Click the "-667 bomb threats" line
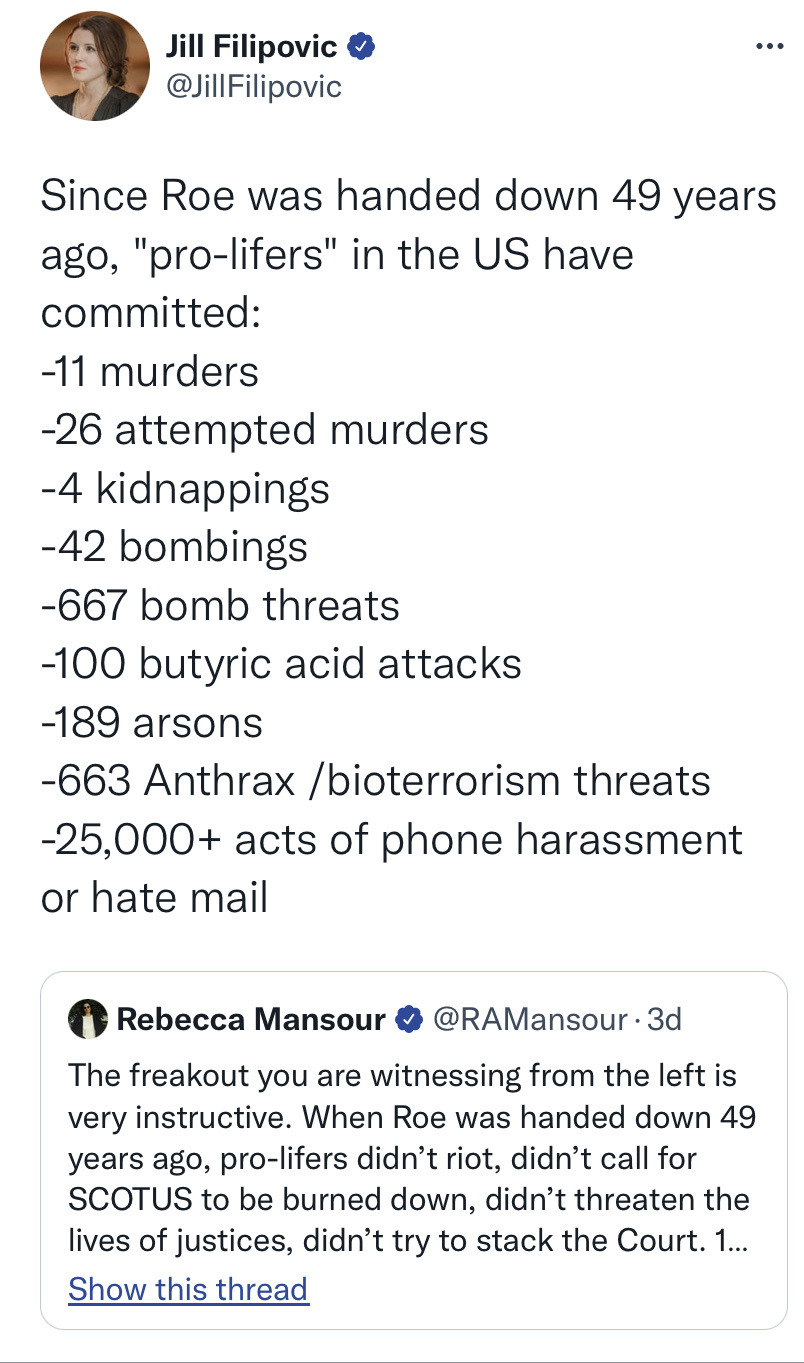Screen dimensions: 804x1363 220,606
